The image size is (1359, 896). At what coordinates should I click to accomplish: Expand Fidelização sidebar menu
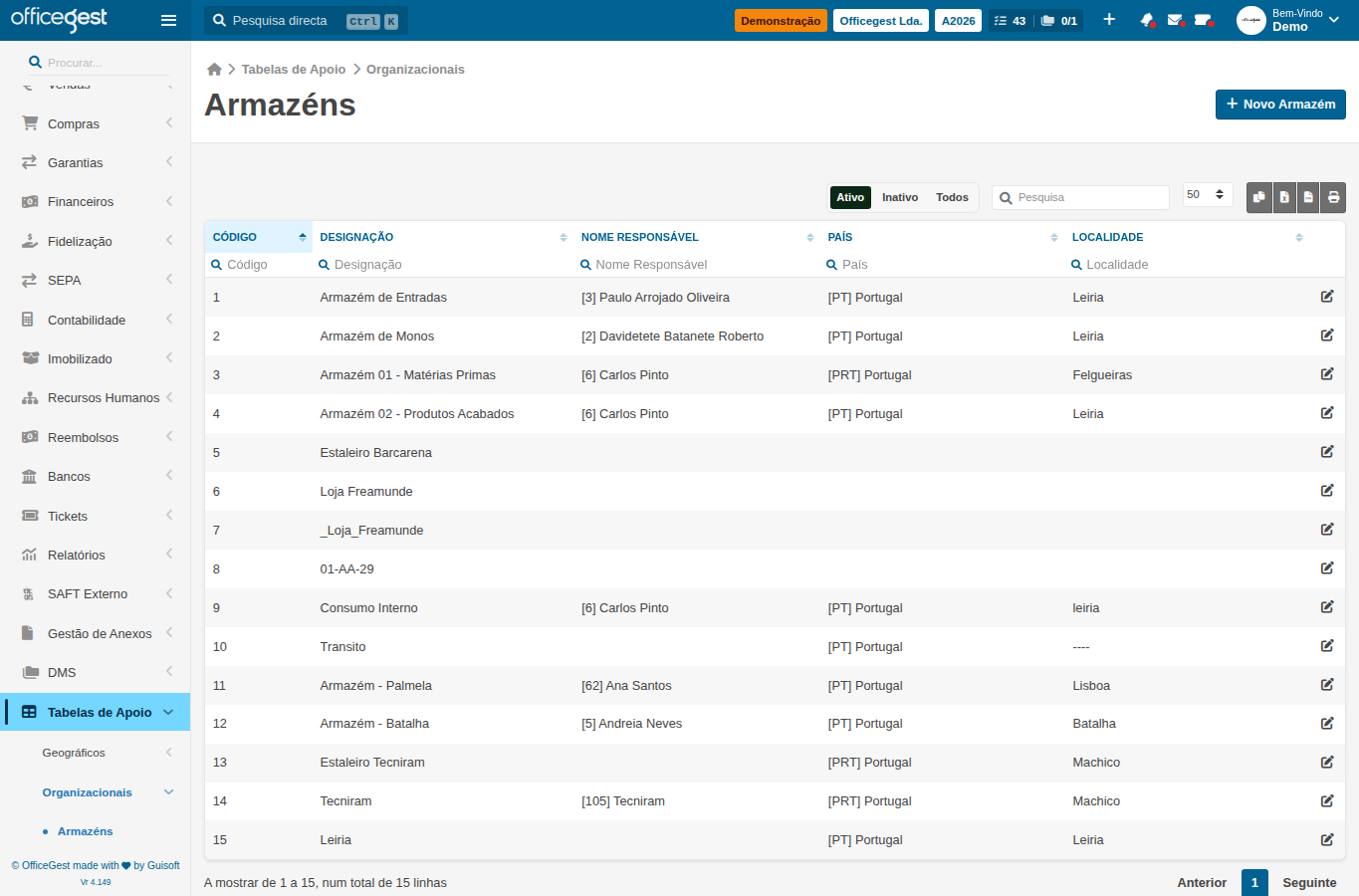96,241
